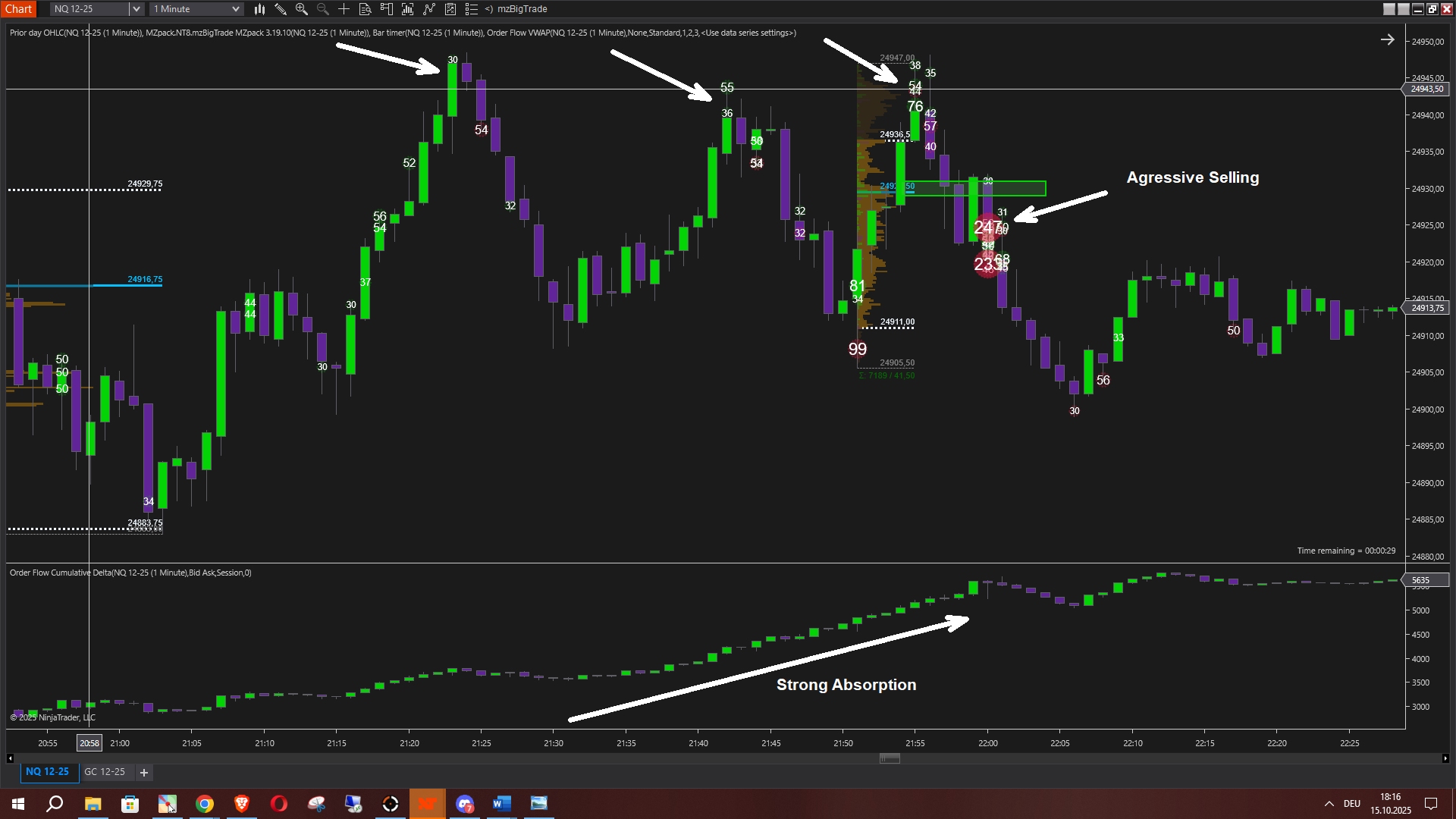Select the crosshair cursor icon

click(344, 9)
